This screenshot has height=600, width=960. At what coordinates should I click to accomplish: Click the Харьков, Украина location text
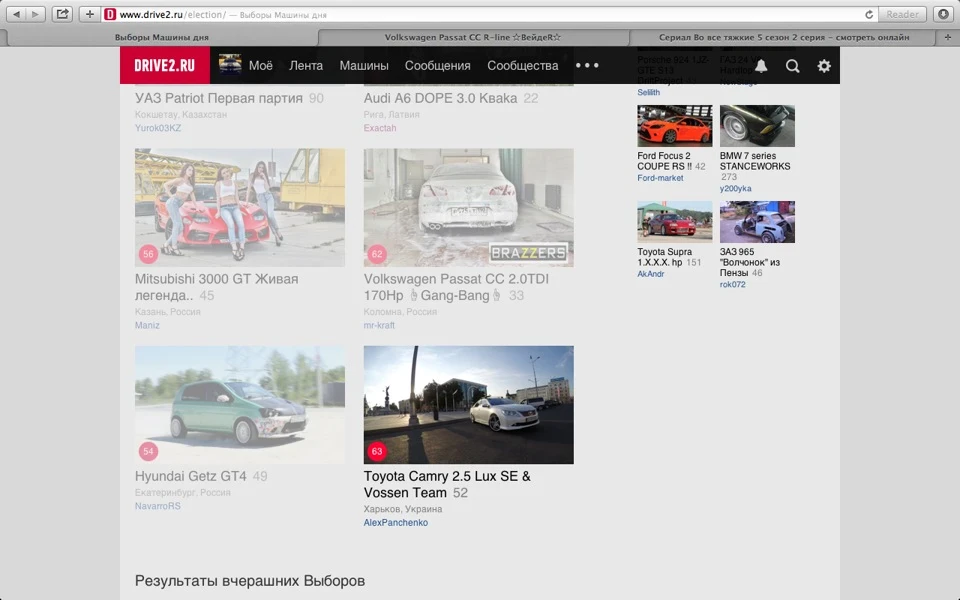(403, 509)
